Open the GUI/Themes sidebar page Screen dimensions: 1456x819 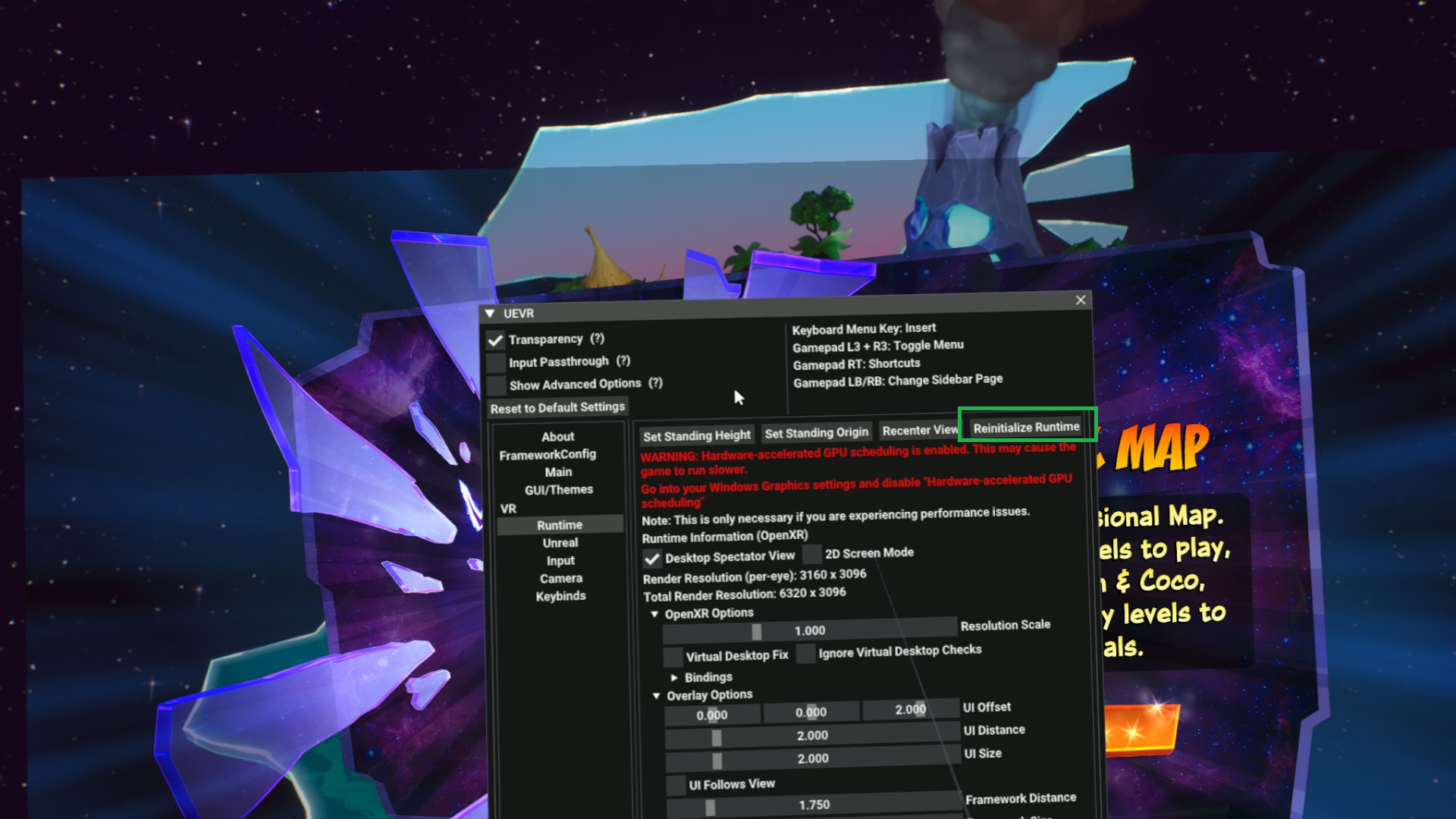pyautogui.click(x=559, y=490)
